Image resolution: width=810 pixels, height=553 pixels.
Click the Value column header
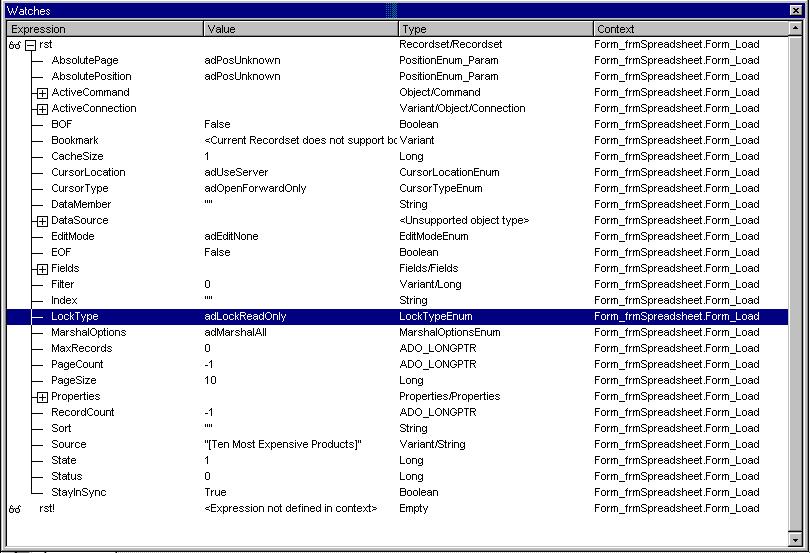pos(300,29)
